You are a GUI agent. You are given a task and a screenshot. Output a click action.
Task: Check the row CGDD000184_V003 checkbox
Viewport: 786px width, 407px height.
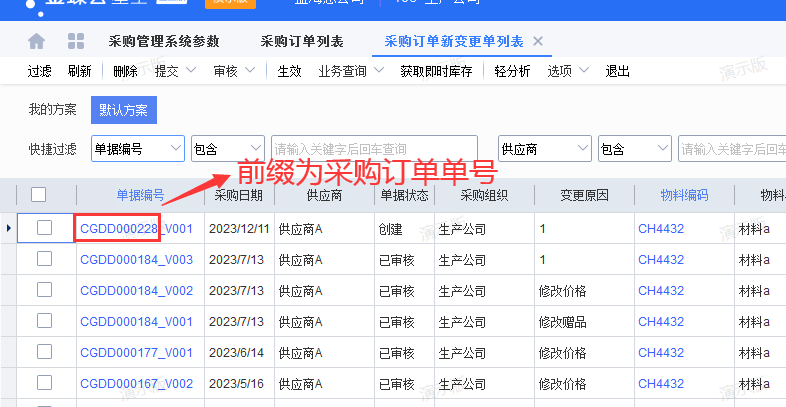click(45, 259)
